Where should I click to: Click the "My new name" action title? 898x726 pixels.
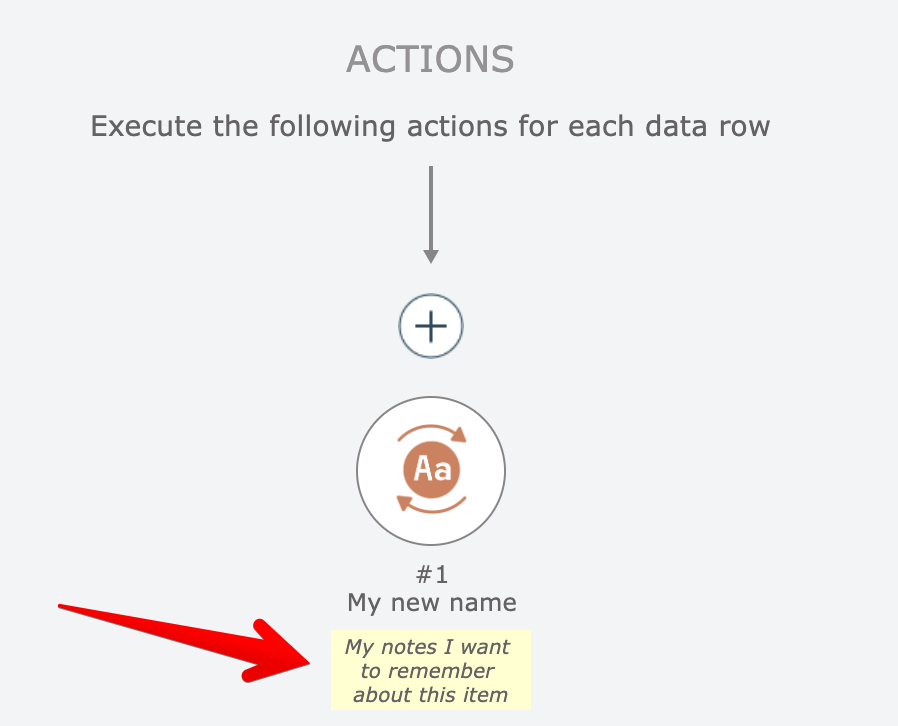pyautogui.click(x=431, y=603)
